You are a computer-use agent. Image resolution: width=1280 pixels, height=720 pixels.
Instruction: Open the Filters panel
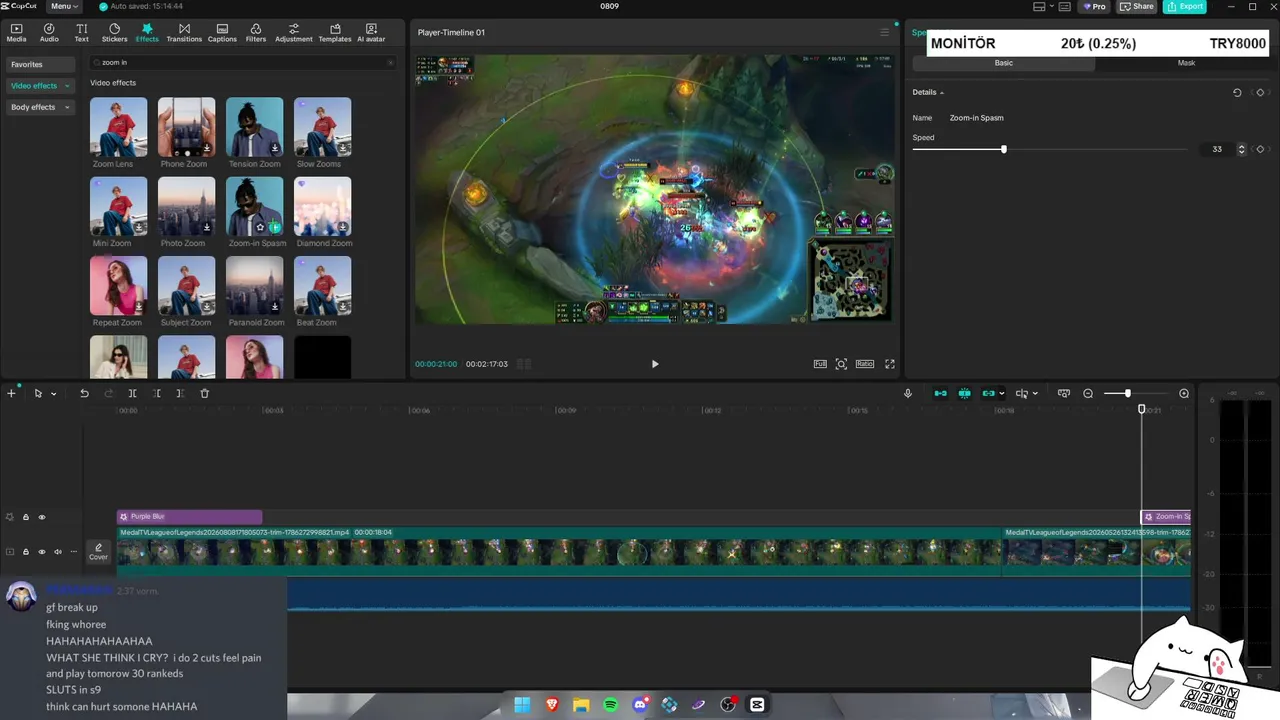(256, 33)
